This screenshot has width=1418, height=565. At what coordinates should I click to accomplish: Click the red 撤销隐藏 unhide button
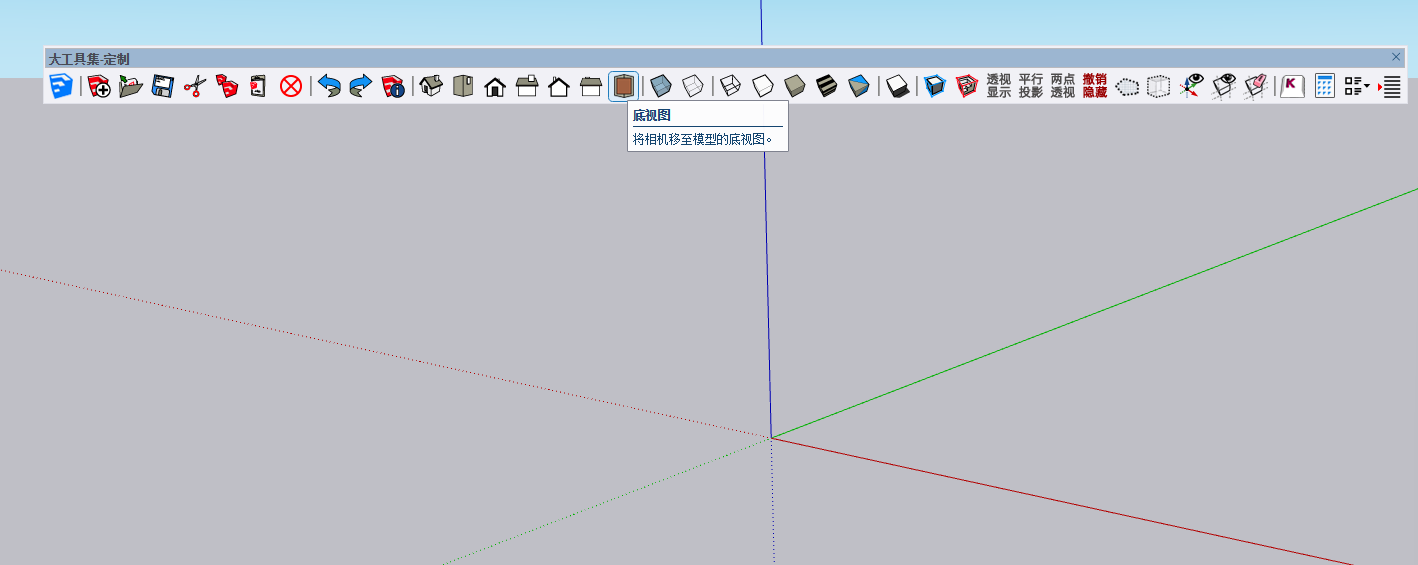click(1094, 86)
